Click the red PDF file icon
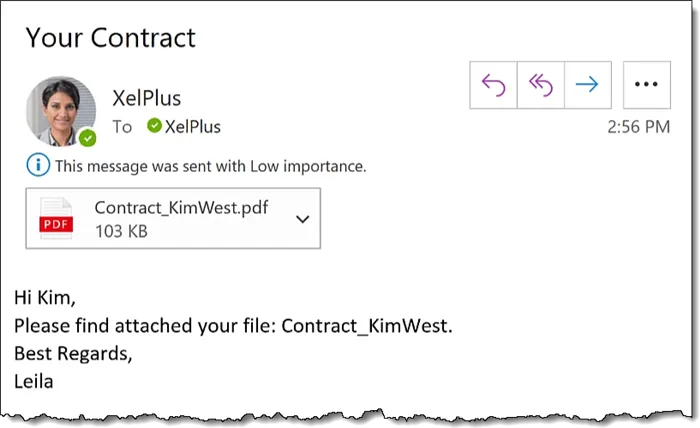Image resolution: width=700 pixels, height=428 pixels. coord(56,218)
